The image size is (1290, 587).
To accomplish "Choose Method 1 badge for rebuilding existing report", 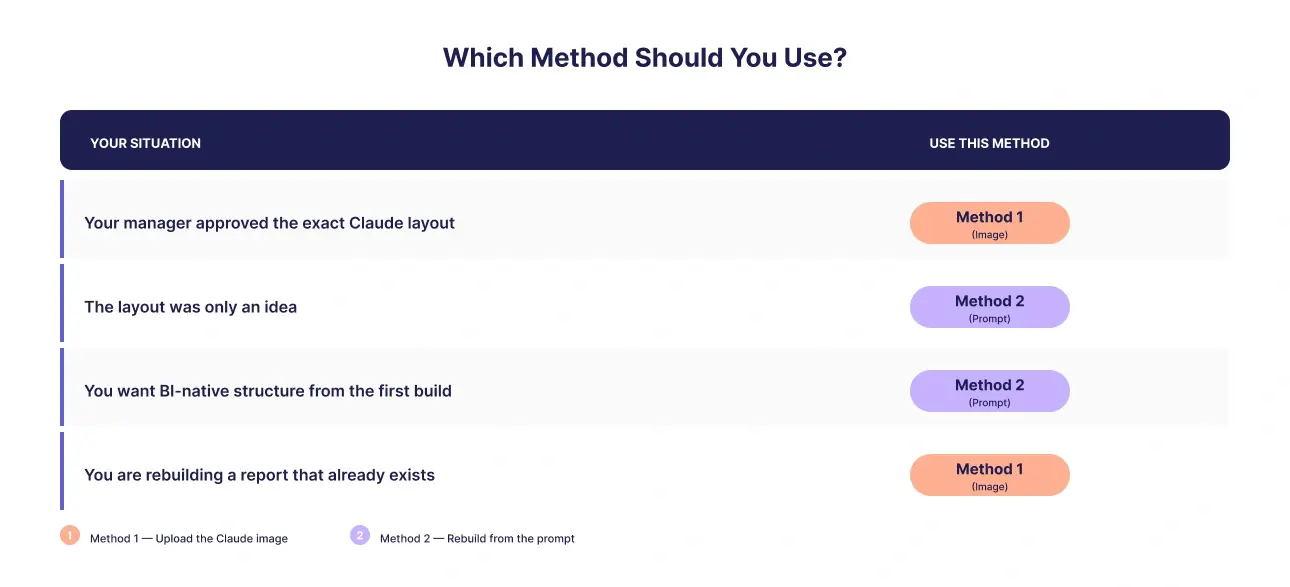I will point(989,475).
